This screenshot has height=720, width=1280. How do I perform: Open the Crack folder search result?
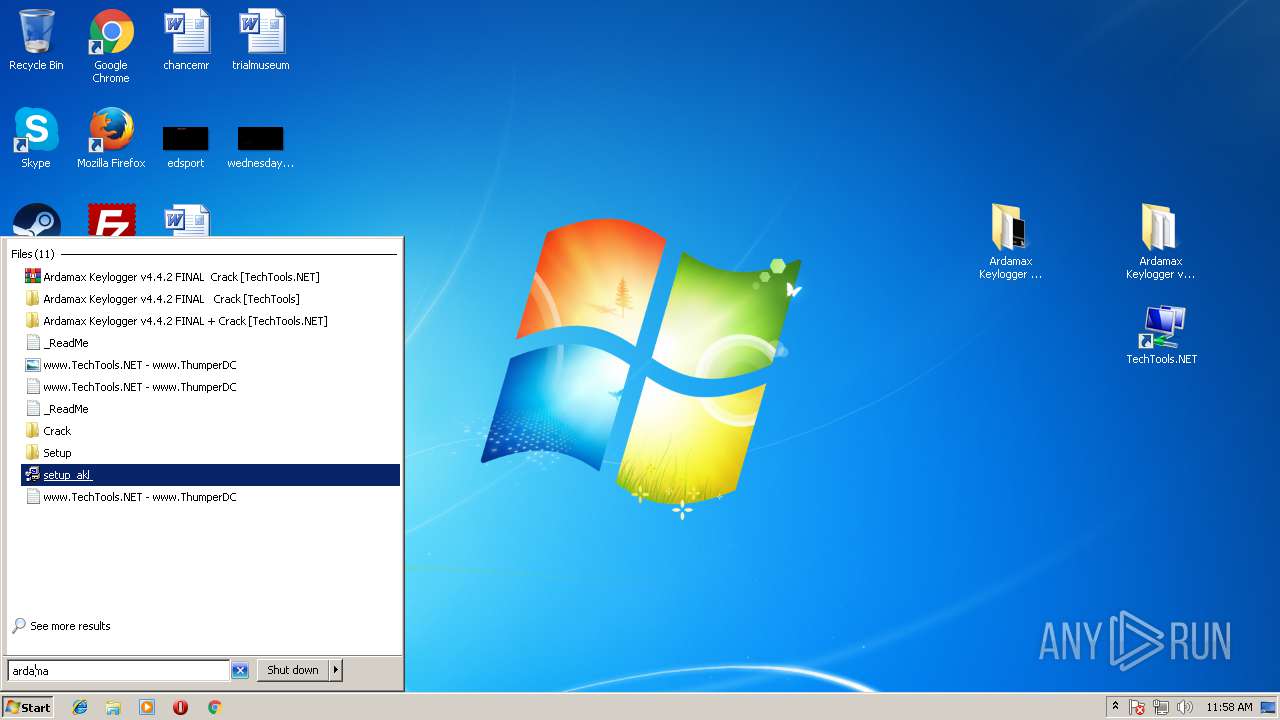pos(211,431)
